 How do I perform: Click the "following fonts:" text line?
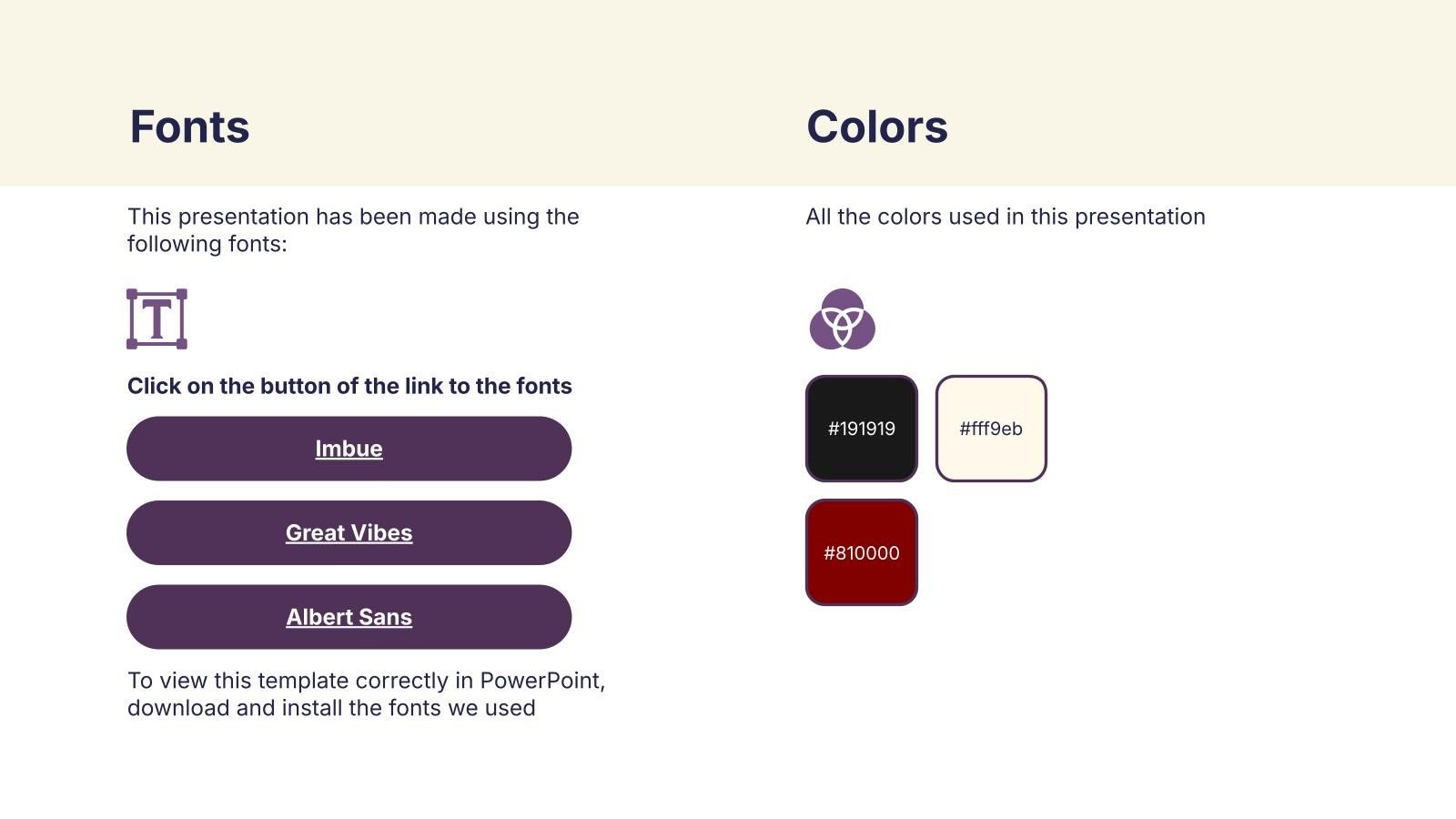(x=207, y=244)
